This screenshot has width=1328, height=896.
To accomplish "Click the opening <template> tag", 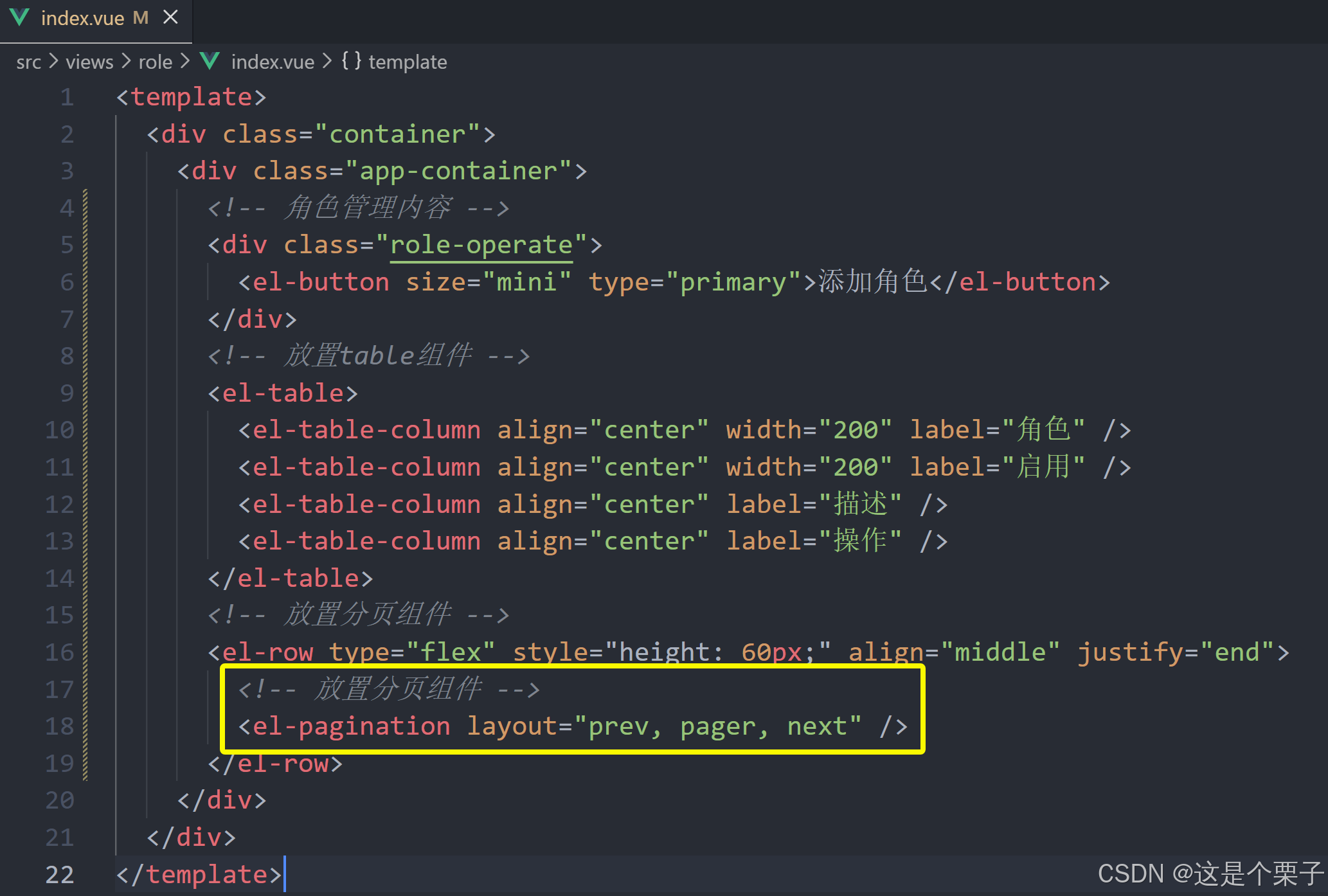I will click(191, 98).
